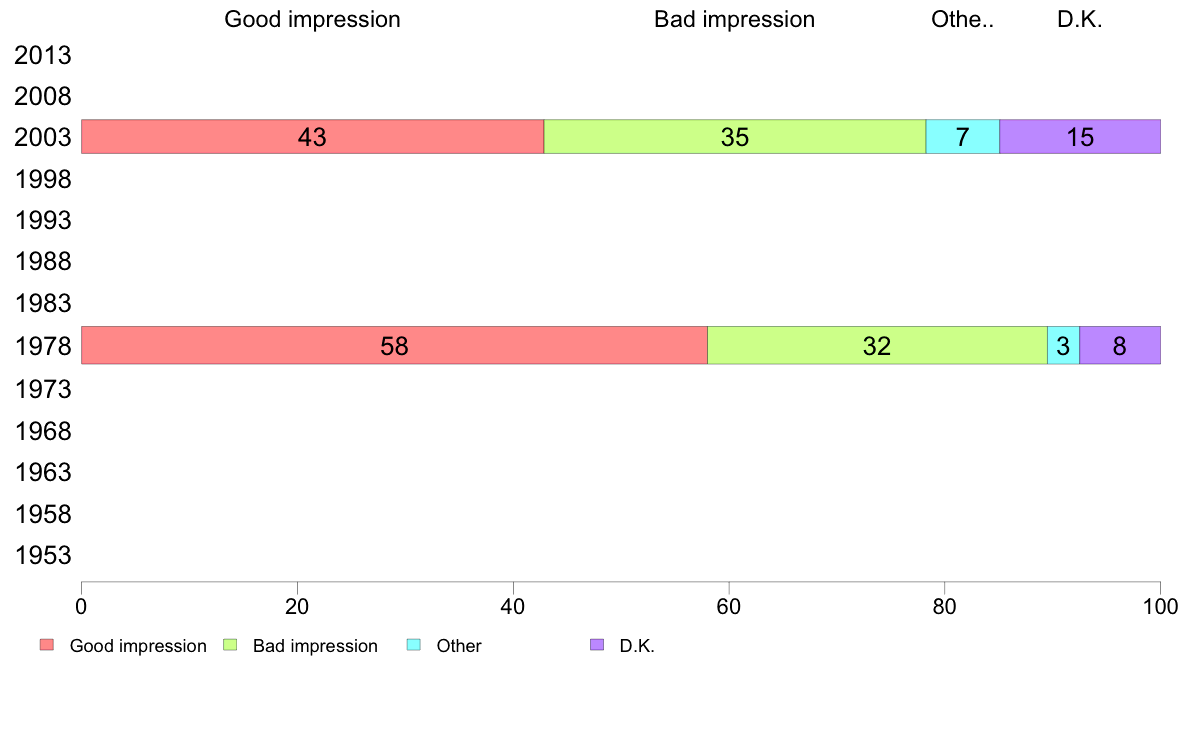The image size is (1188, 736).
Task: Select the 2003 Good impression bar labeled 43
Action: click(x=312, y=137)
